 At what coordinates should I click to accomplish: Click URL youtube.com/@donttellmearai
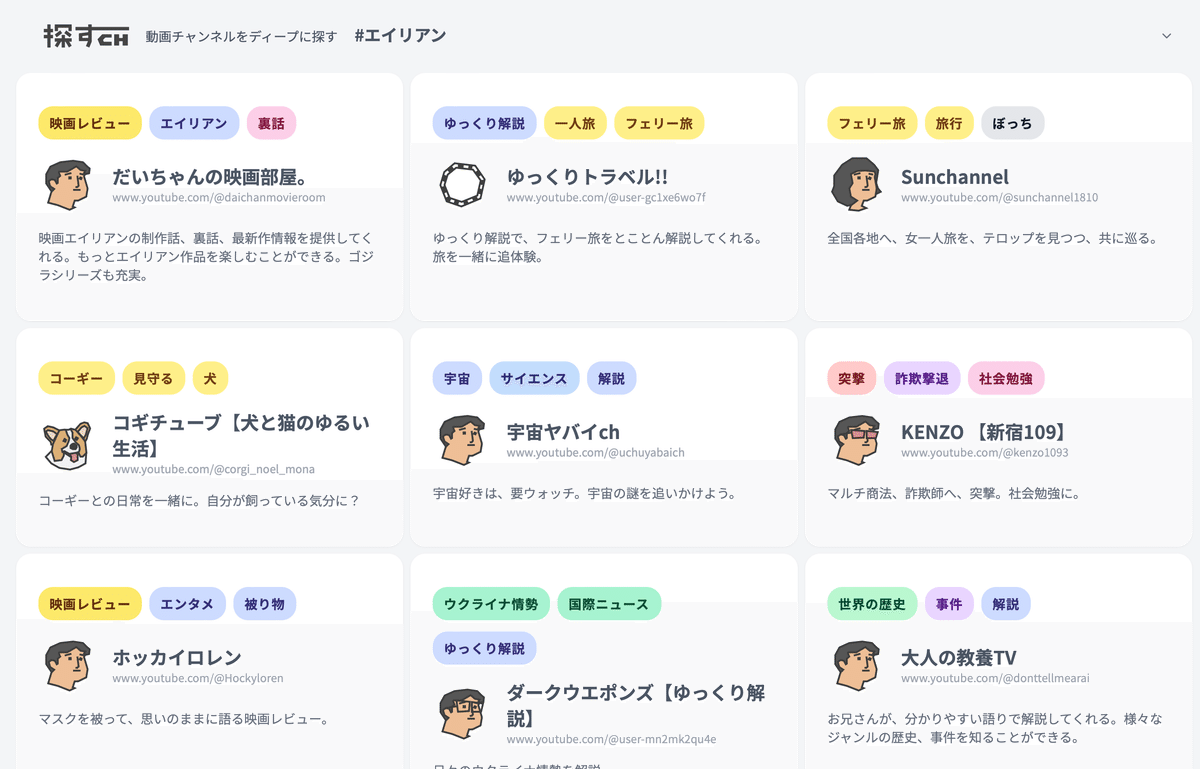[x=995, y=679]
